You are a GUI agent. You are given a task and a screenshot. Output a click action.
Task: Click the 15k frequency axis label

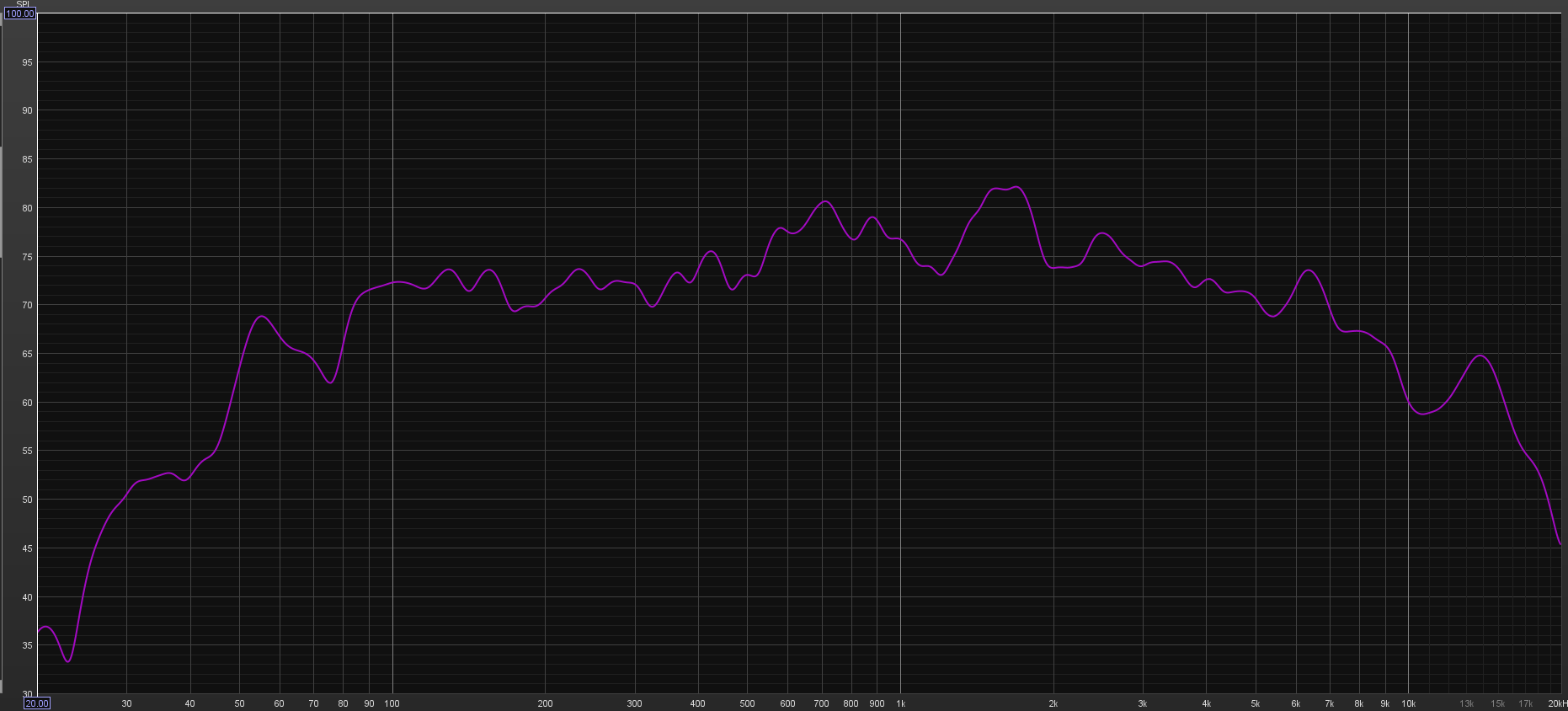(x=1497, y=703)
